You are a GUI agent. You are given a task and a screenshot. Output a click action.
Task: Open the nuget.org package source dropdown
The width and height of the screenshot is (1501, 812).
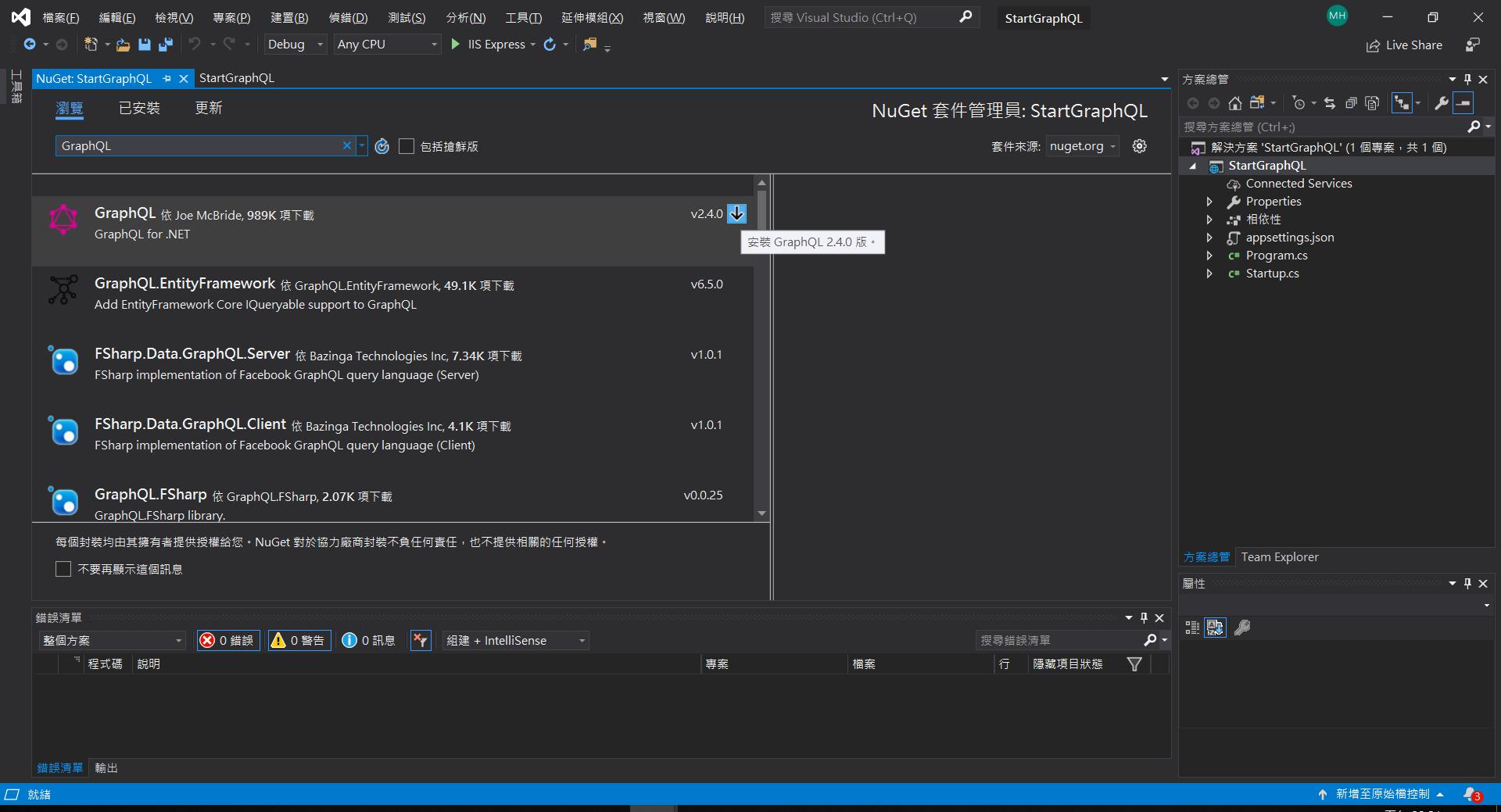(1083, 146)
